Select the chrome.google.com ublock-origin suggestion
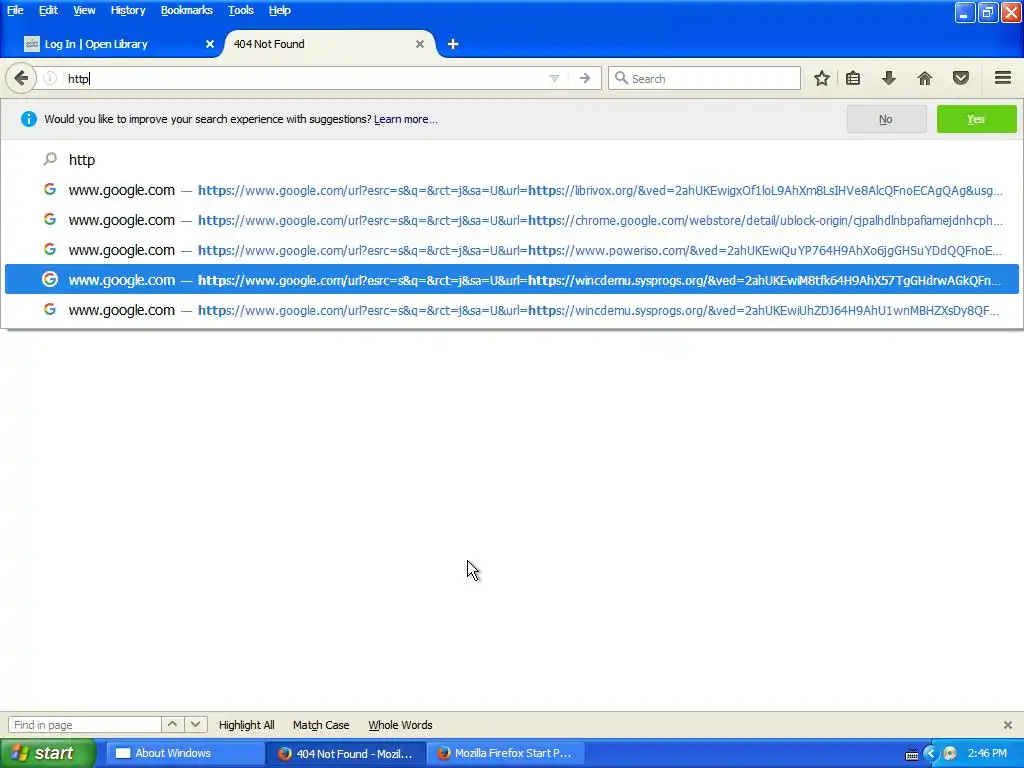The height and width of the screenshot is (768, 1024). pyautogui.click(x=512, y=220)
